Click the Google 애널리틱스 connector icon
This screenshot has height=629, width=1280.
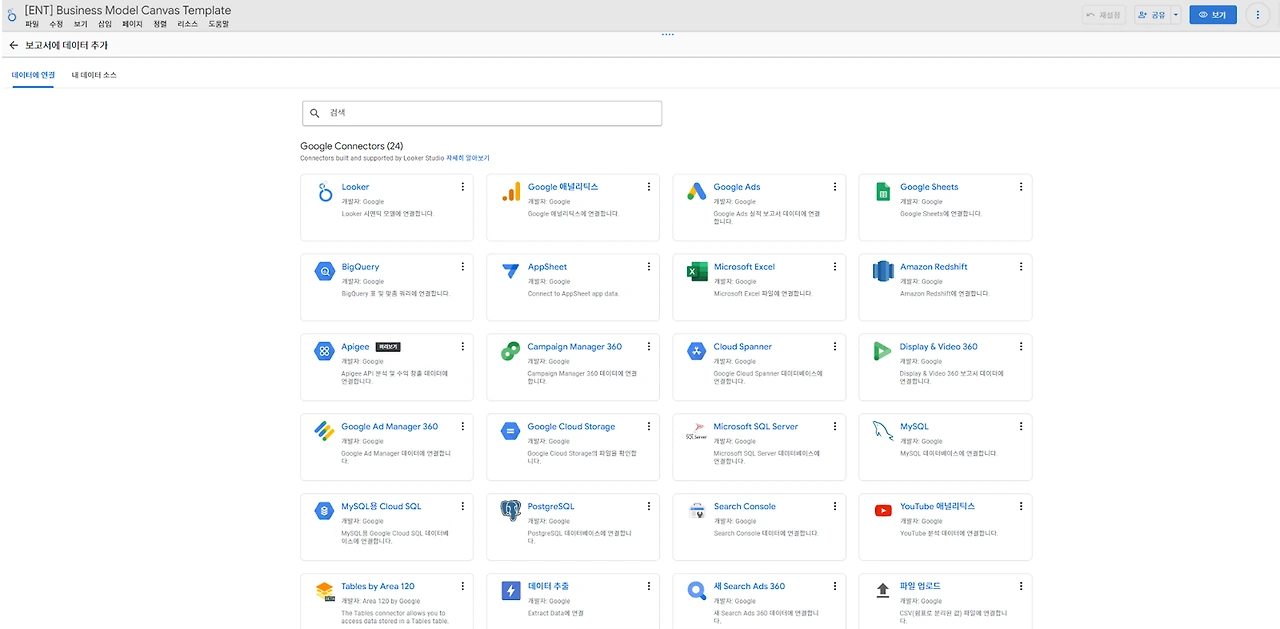click(511, 192)
